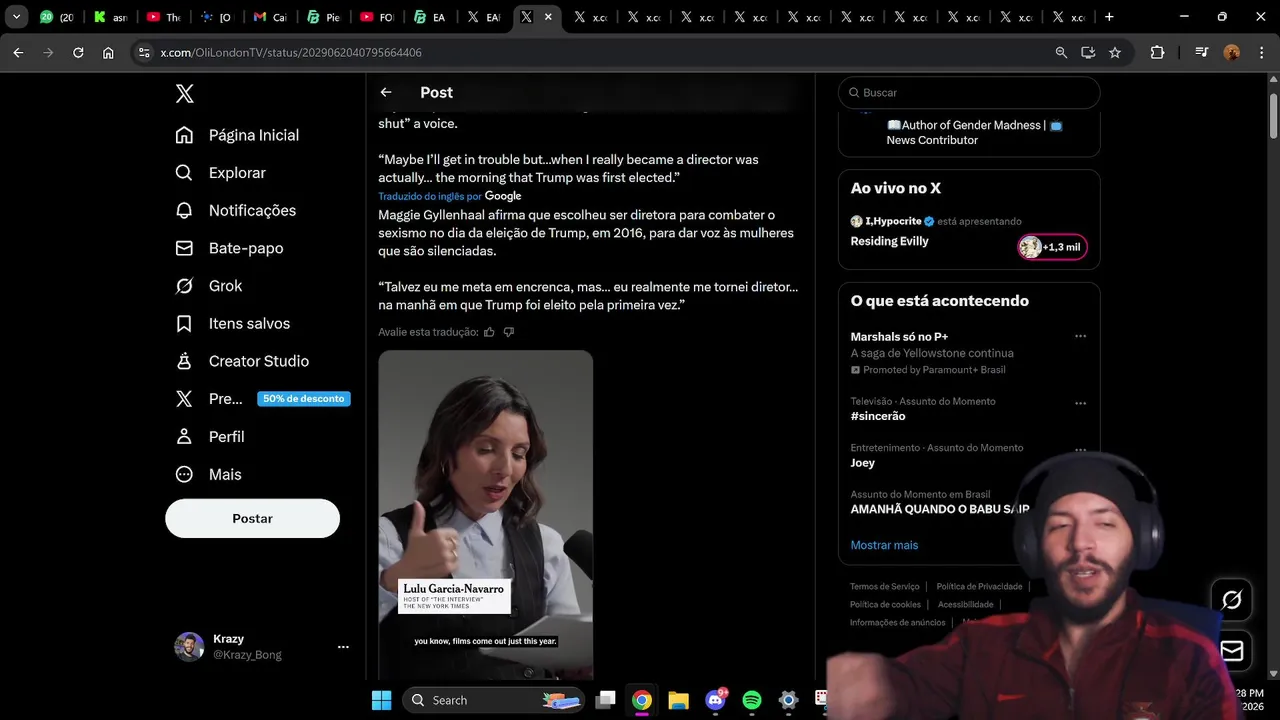Viewport: 1280px width, 720px height.
Task: Click the address bar URL
Action: point(291,53)
